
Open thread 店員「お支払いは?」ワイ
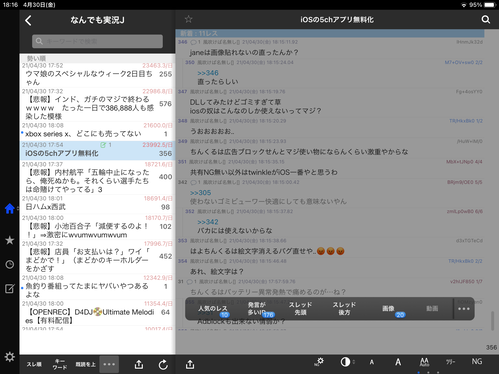[x=97, y=257]
